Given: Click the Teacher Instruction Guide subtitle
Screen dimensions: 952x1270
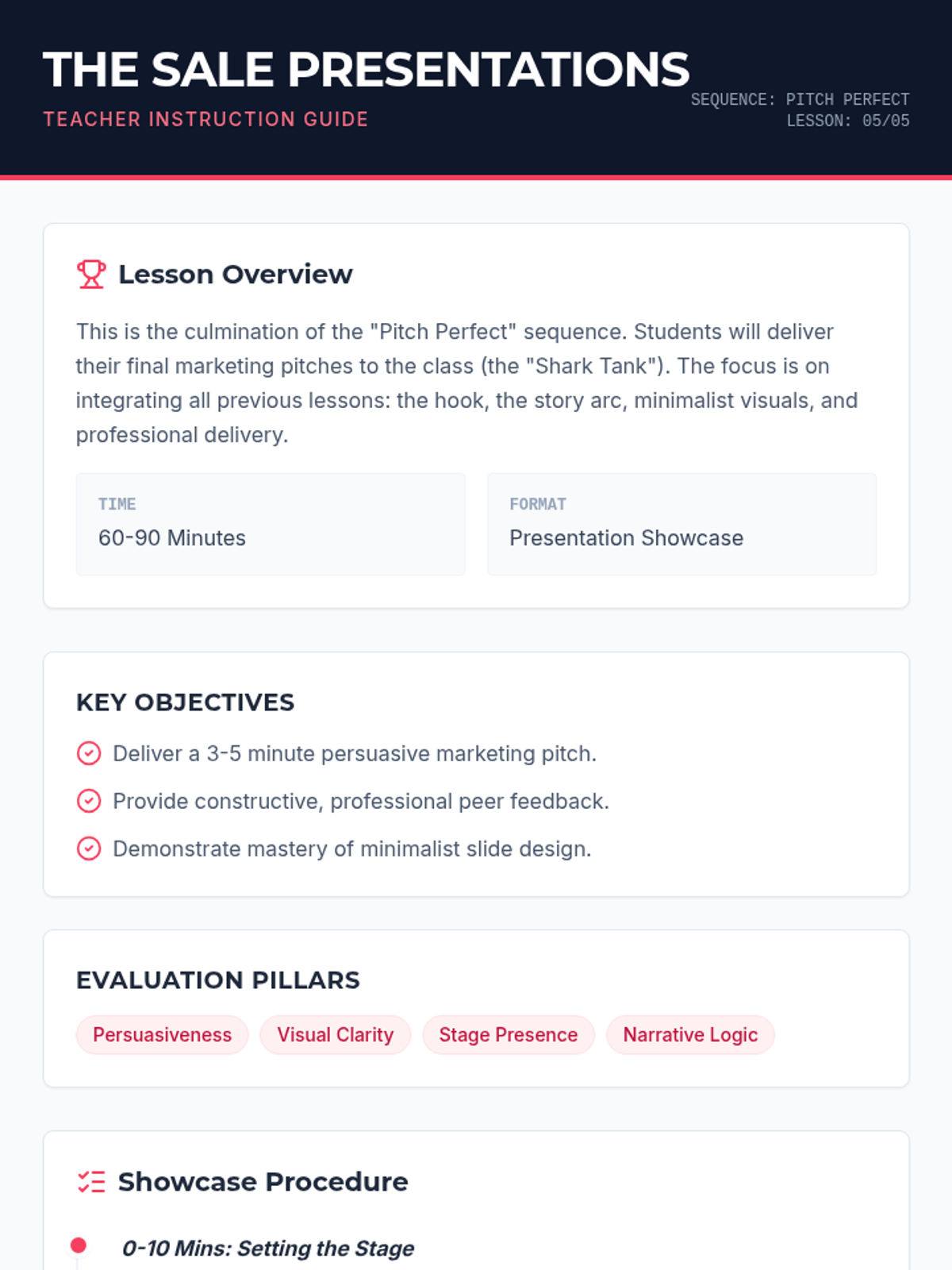Looking at the screenshot, I should pos(205,119).
